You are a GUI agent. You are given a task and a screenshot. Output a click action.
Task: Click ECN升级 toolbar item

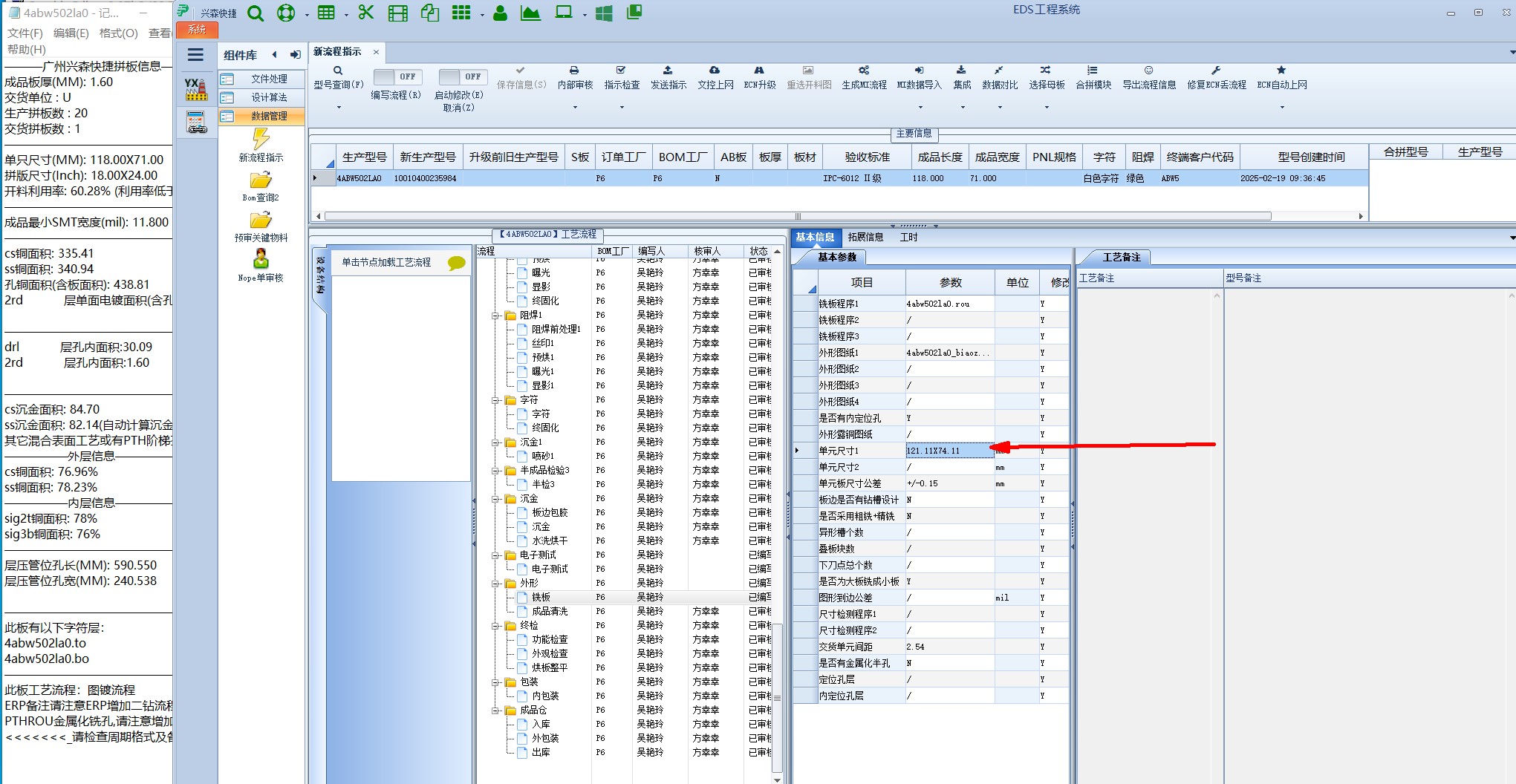[760, 78]
